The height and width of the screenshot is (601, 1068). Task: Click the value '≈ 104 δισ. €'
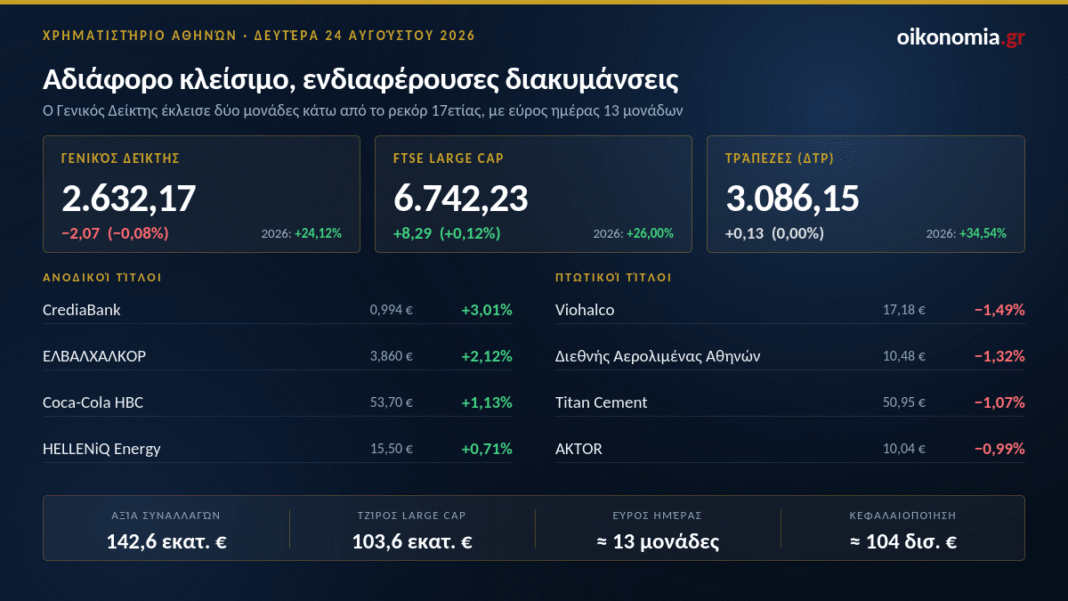903,542
